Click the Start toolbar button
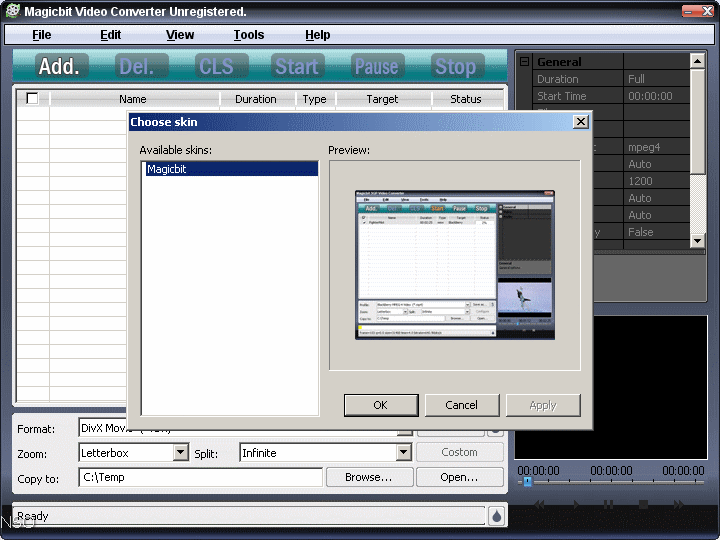The image size is (720, 540). click(297, 67)
